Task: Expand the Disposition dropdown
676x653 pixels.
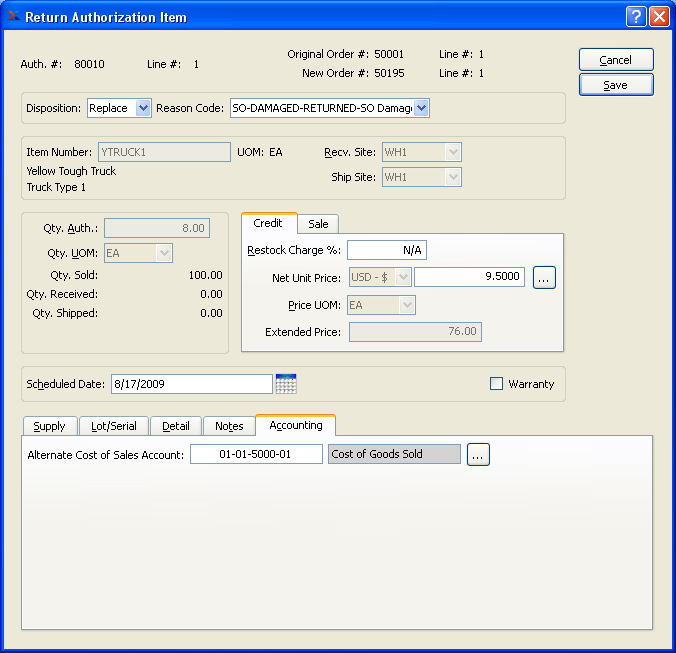Action: (142, 108)
